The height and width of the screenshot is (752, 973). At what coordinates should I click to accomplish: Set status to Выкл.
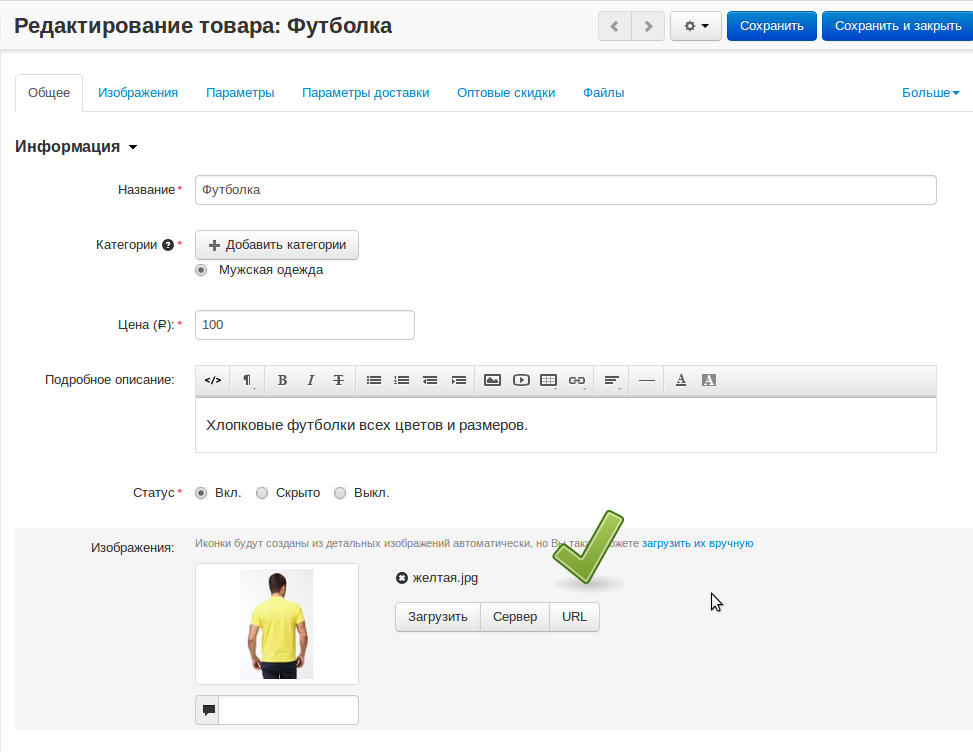[x=340, y=493]
